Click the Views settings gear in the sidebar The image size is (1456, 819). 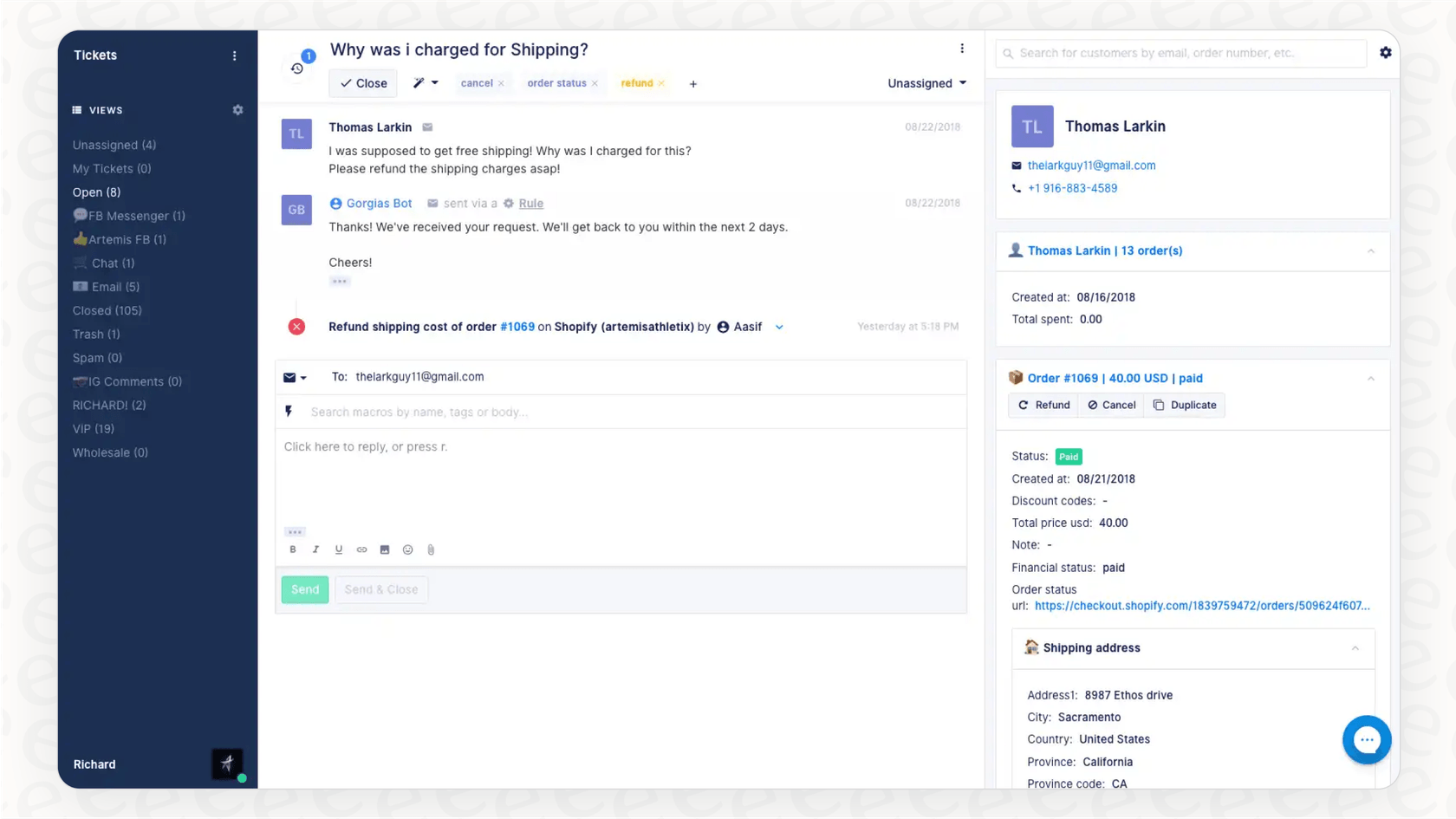coord(237,110)
